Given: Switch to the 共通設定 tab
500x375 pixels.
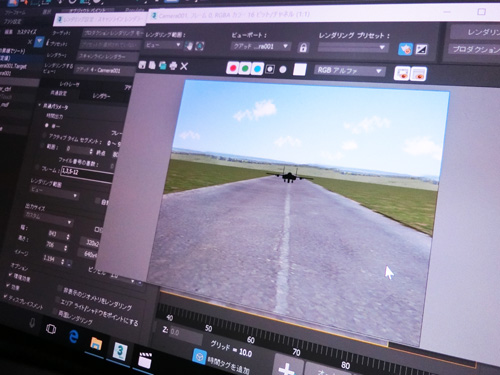Looking at the screenshot, I should (x=59, y=93).
